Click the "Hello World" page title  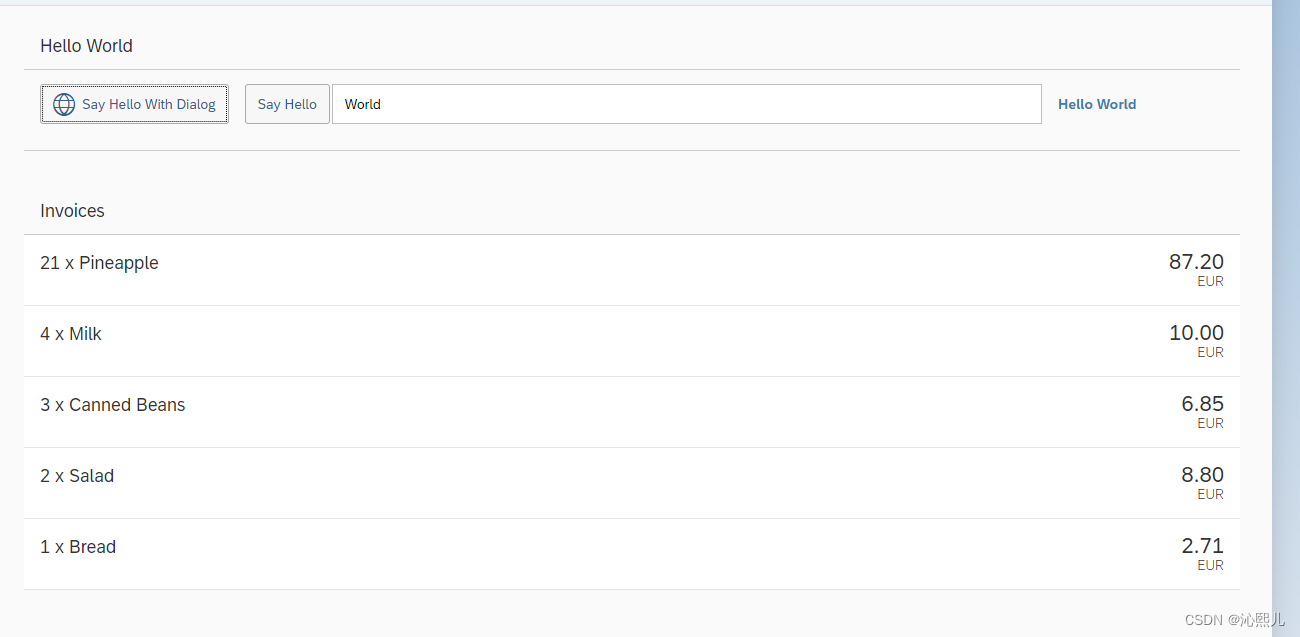point(86,46)
